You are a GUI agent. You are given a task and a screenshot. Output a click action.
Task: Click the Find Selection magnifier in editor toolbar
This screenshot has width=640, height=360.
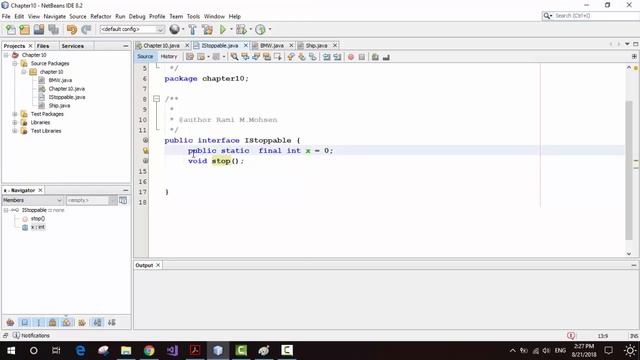pos(234,57)
